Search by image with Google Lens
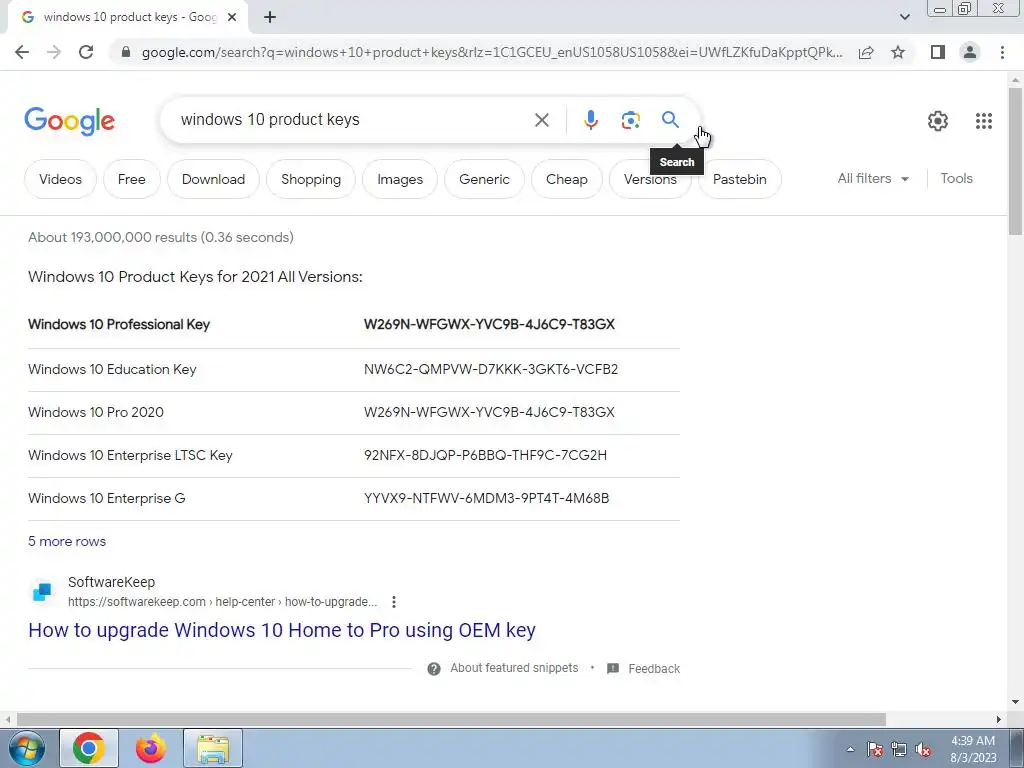Screen dimensions: 1024x768 630,120
